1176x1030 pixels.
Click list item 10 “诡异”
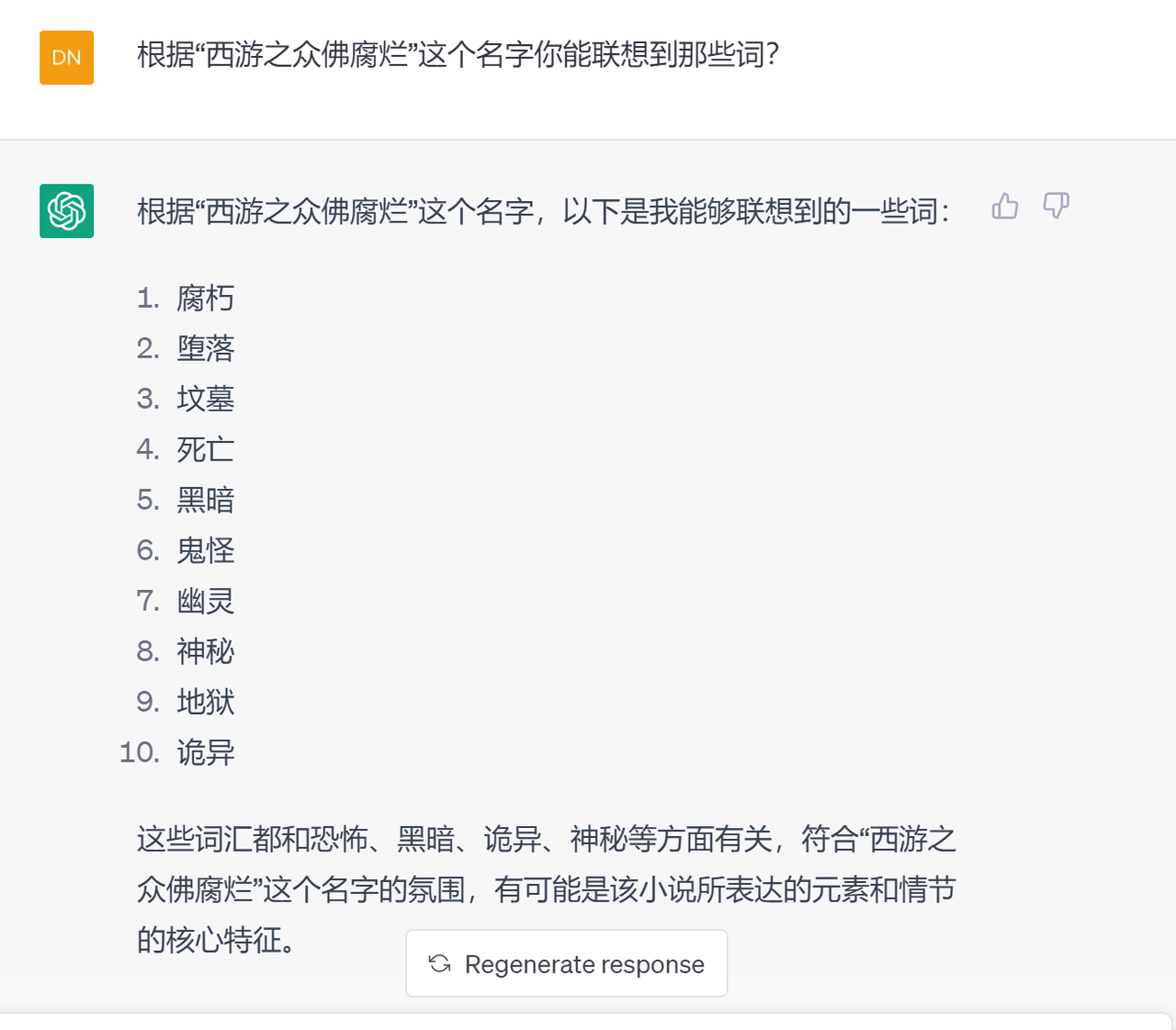(x=205, y=753)
